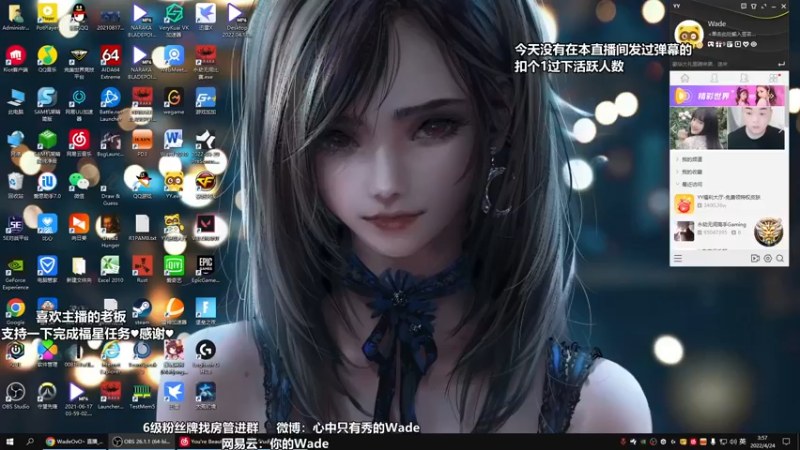Launch the Rust game shortcut
The width and height of the screenshot is (800, 450).
point(142,270)
